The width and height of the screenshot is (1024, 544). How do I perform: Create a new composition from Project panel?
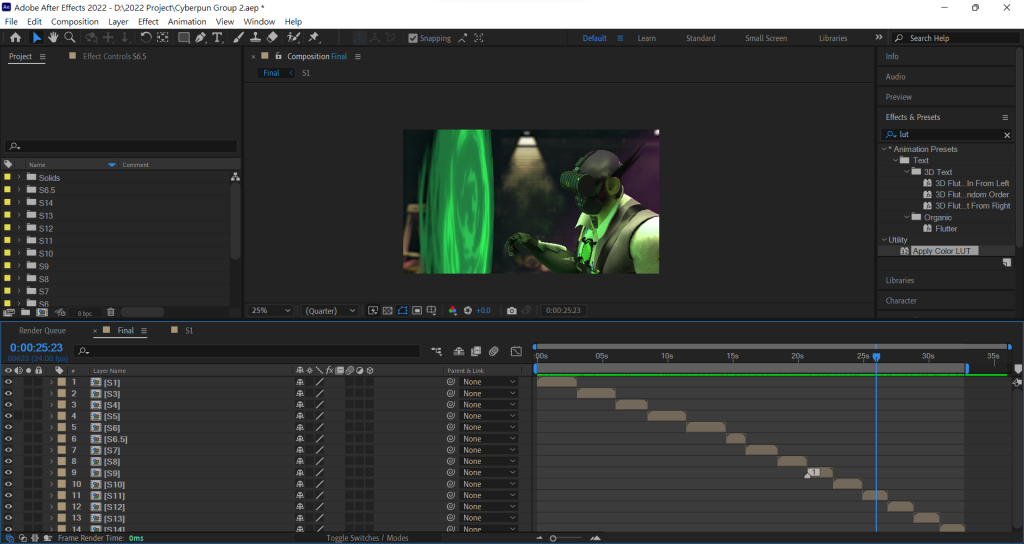pyautogui.click(x=42, y=312)
